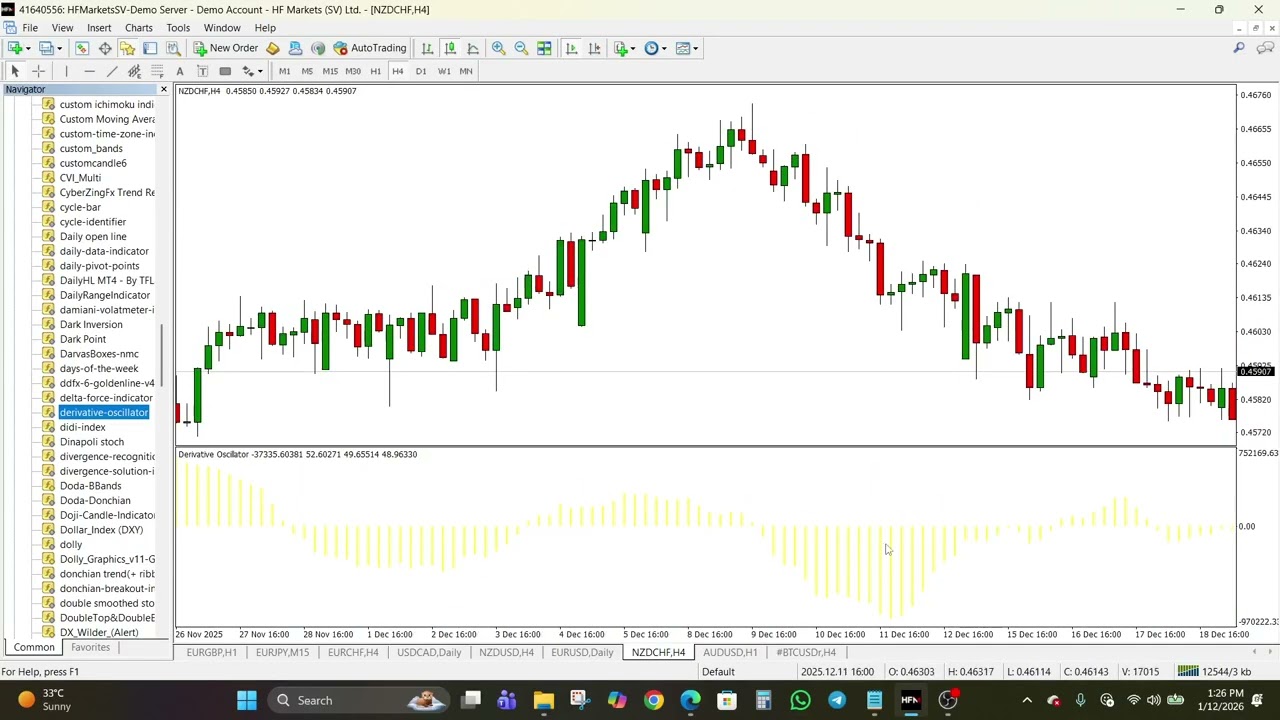
Task: Open the MetaEditor yellow book icon
Action: tap(272, 48)
